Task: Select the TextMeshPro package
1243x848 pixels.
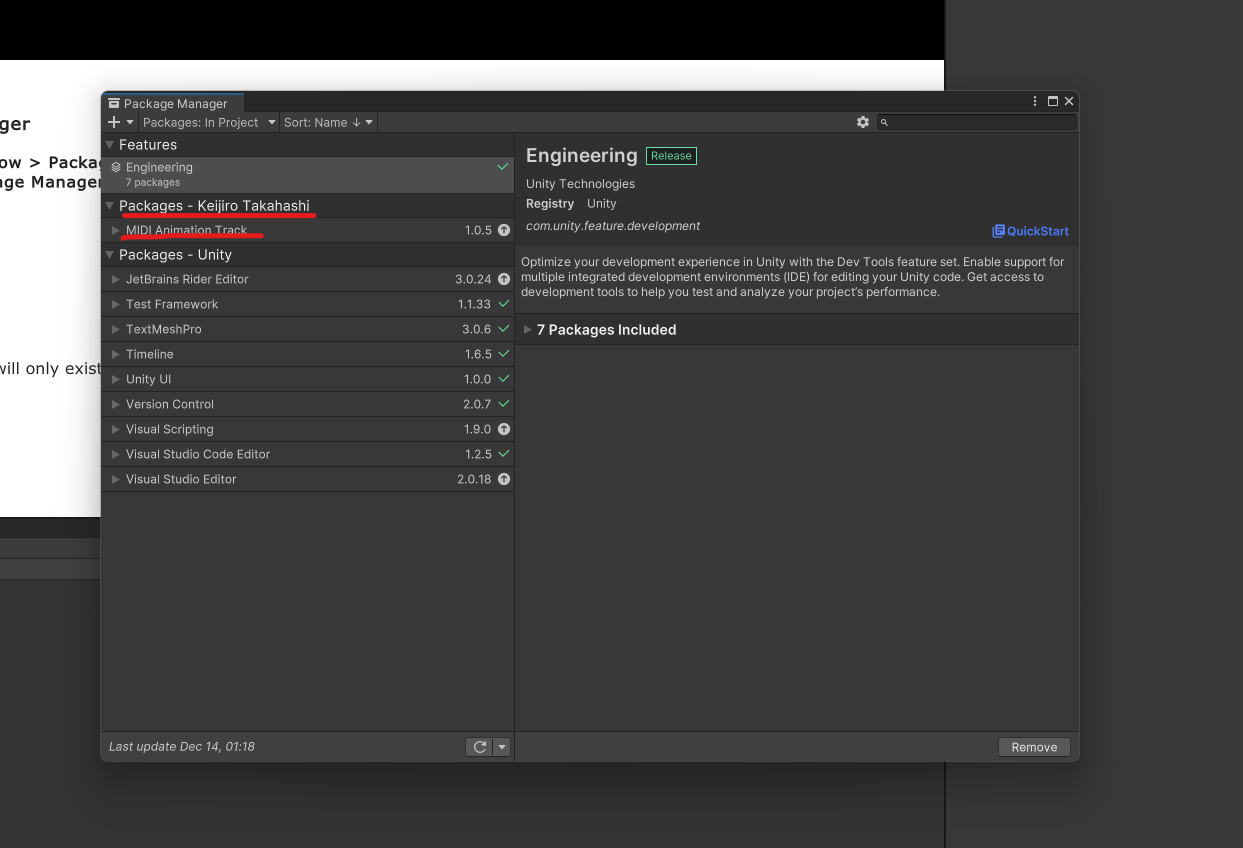Action: [308, 329]
